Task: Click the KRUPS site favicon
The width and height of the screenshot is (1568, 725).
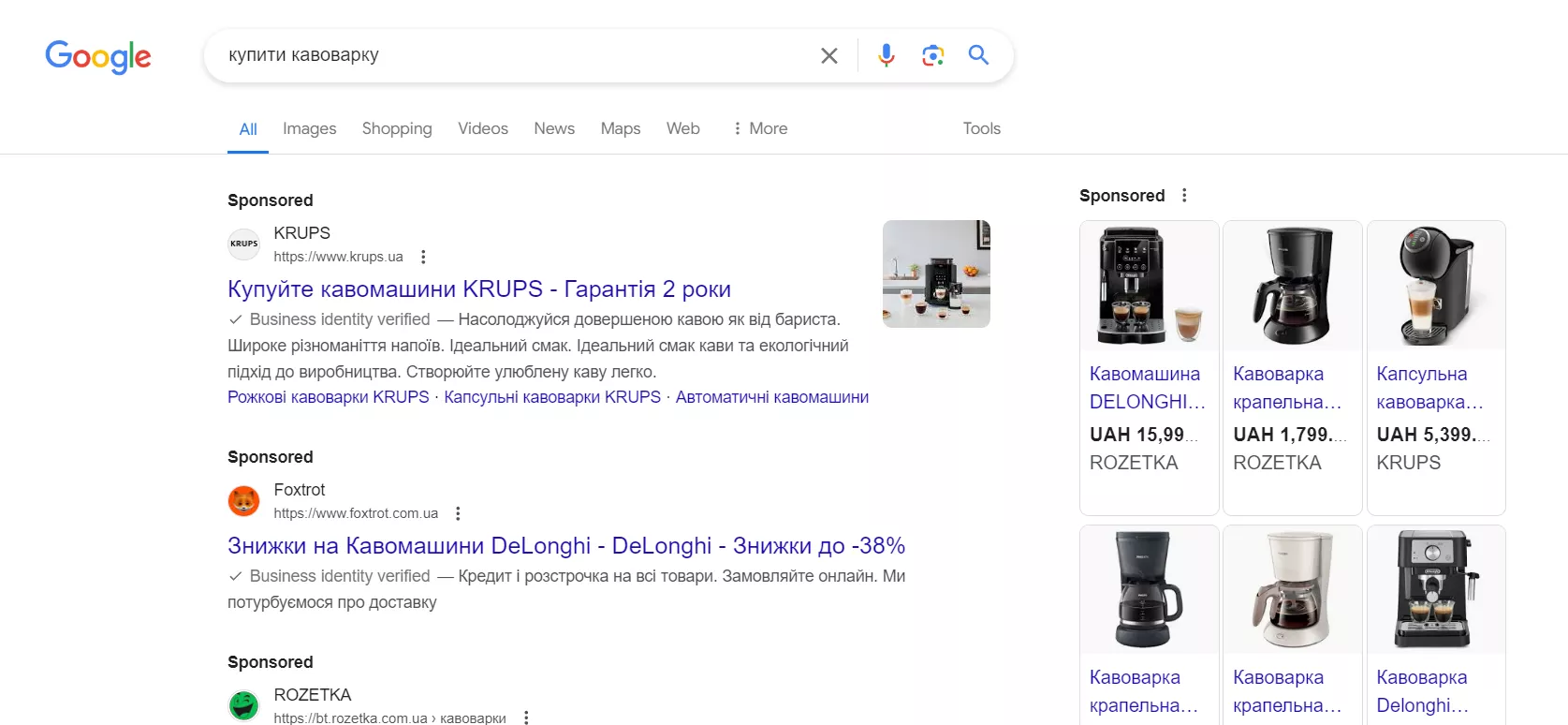Action: [244, 244]
